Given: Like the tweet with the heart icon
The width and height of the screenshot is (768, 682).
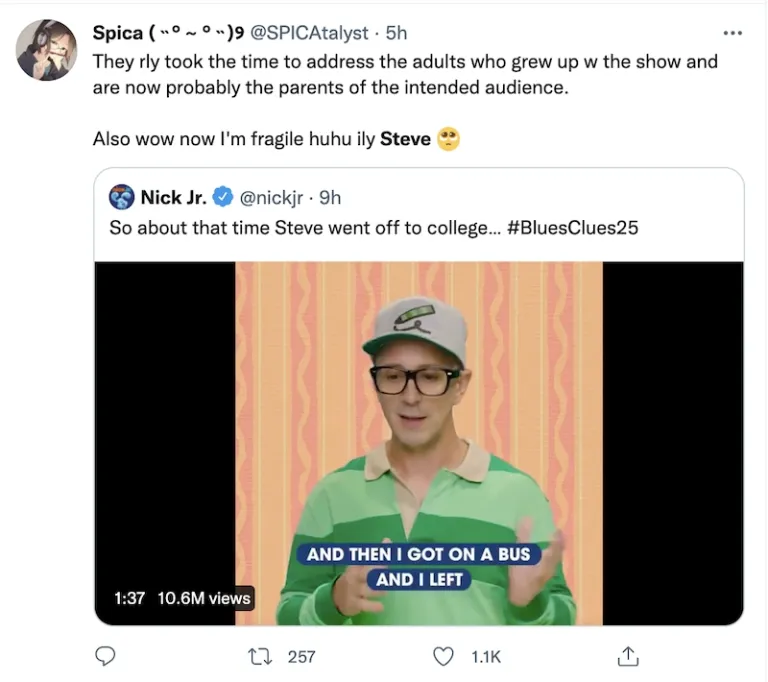Looking at the screenshot, I should tap(444, 656).
